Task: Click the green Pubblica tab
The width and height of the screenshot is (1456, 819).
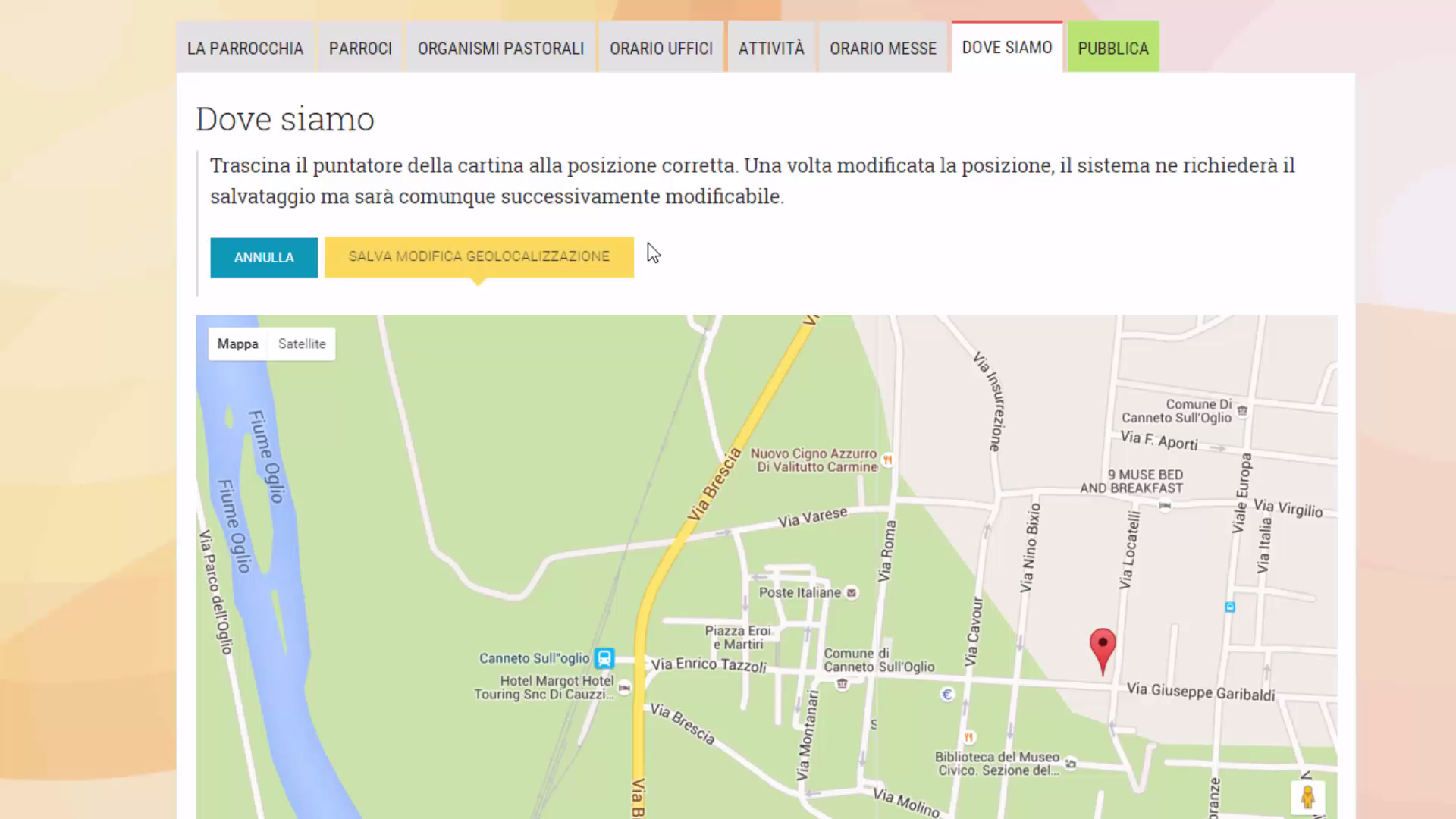Action: pyautogui.click(x=1113, y=48)
